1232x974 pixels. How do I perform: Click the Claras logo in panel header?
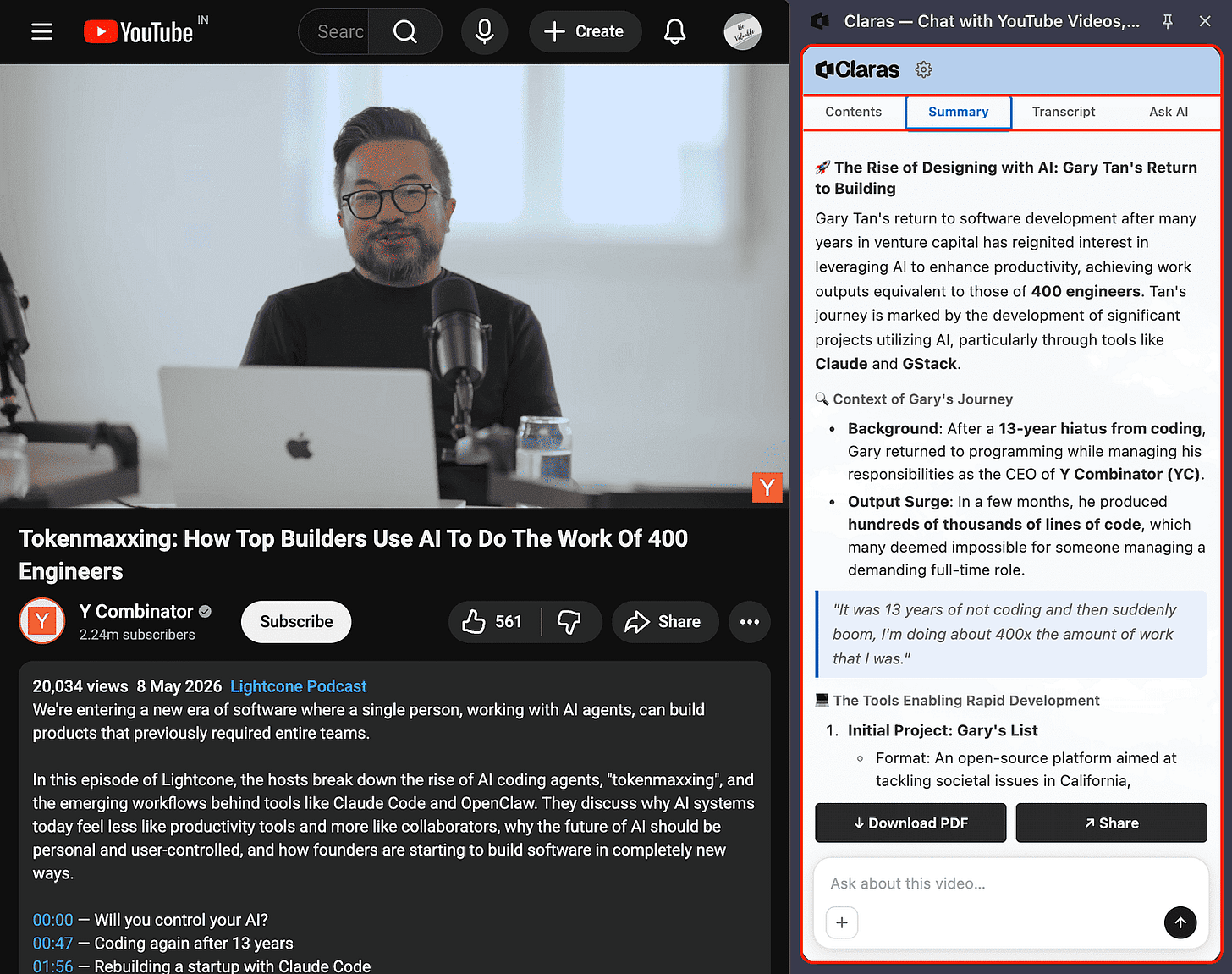[x=857, y=69]
